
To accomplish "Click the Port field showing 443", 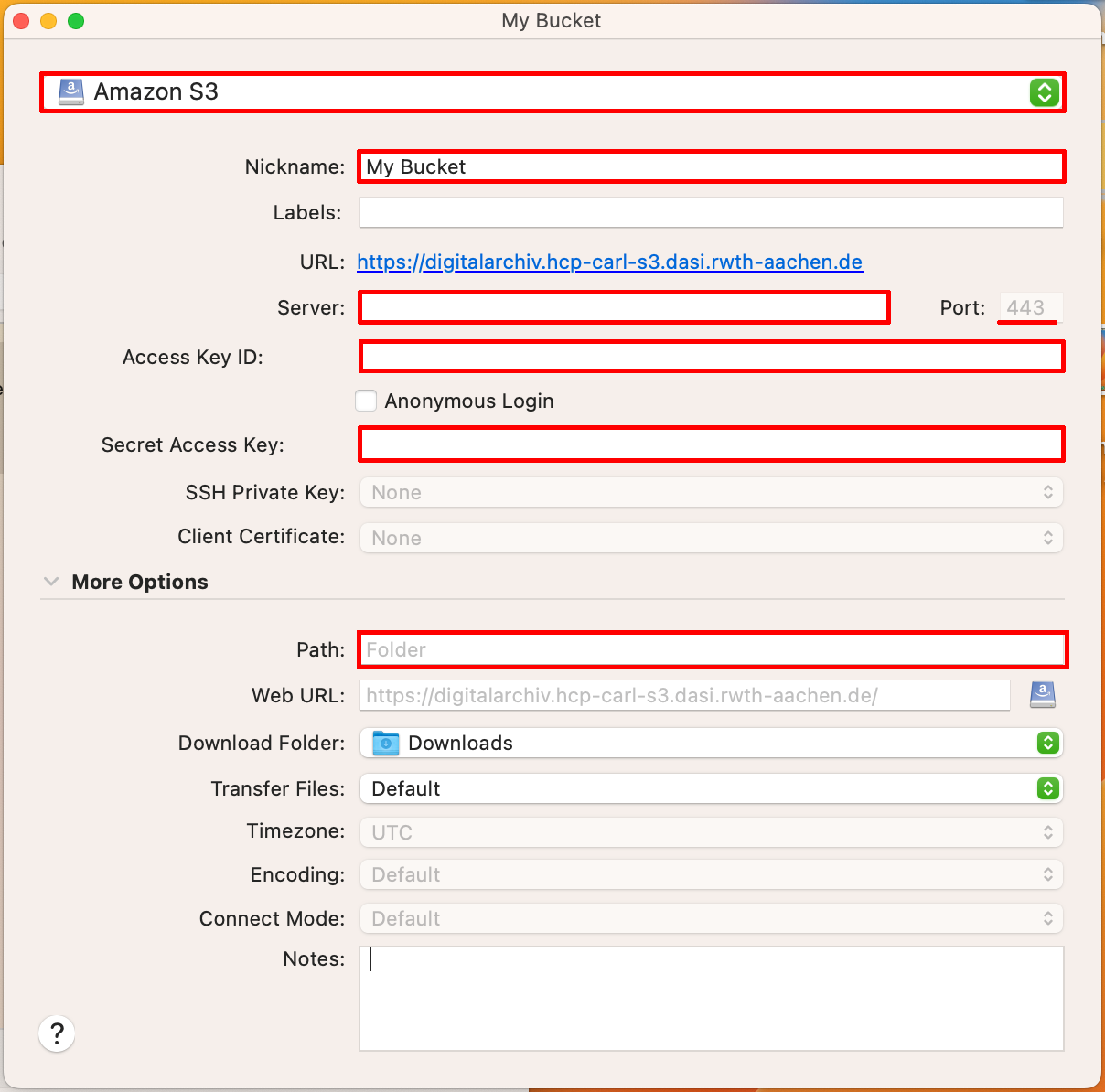I will (x=1030, y=307).
